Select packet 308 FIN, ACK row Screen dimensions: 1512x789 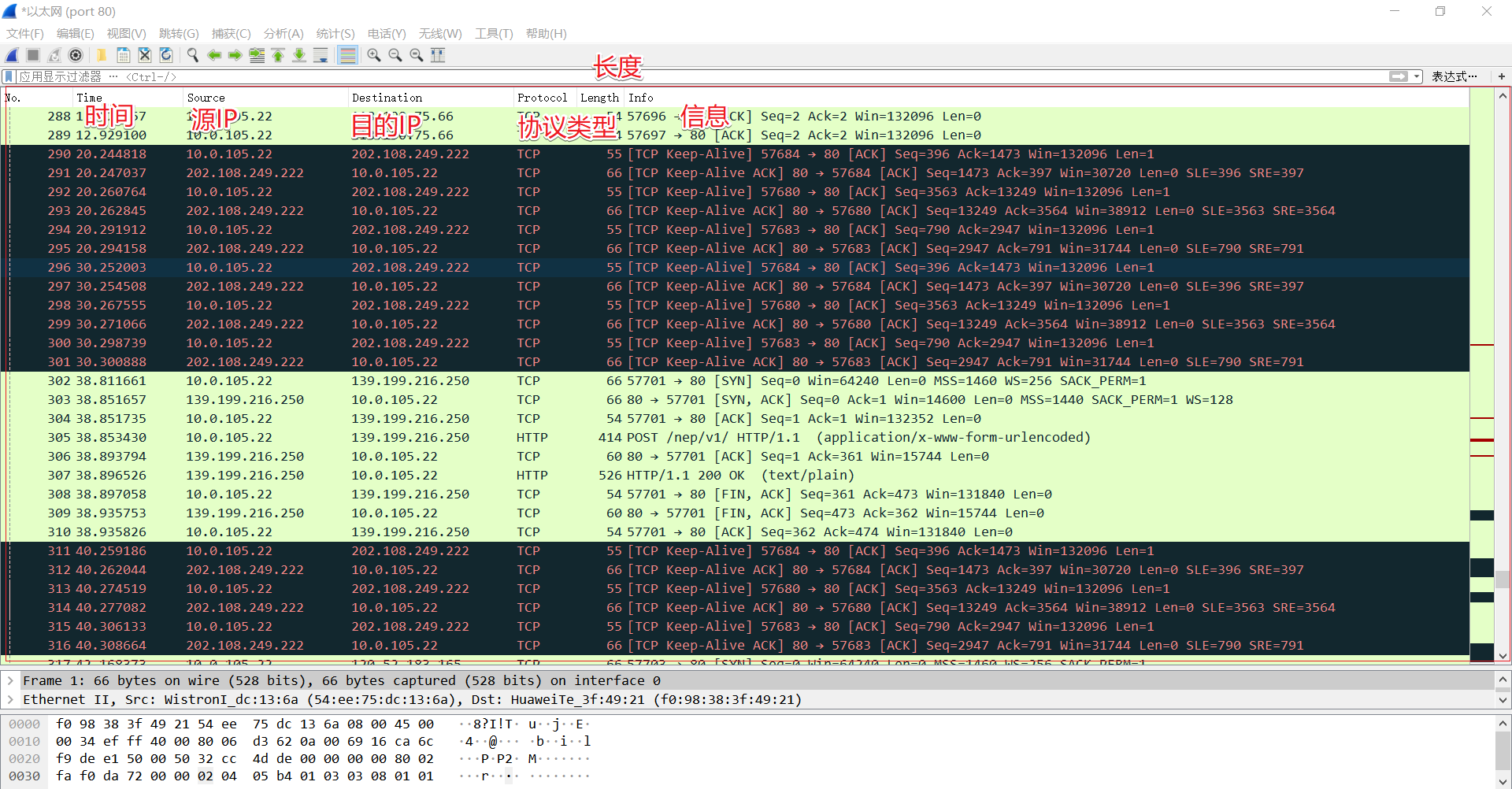[x=736, y=495]
